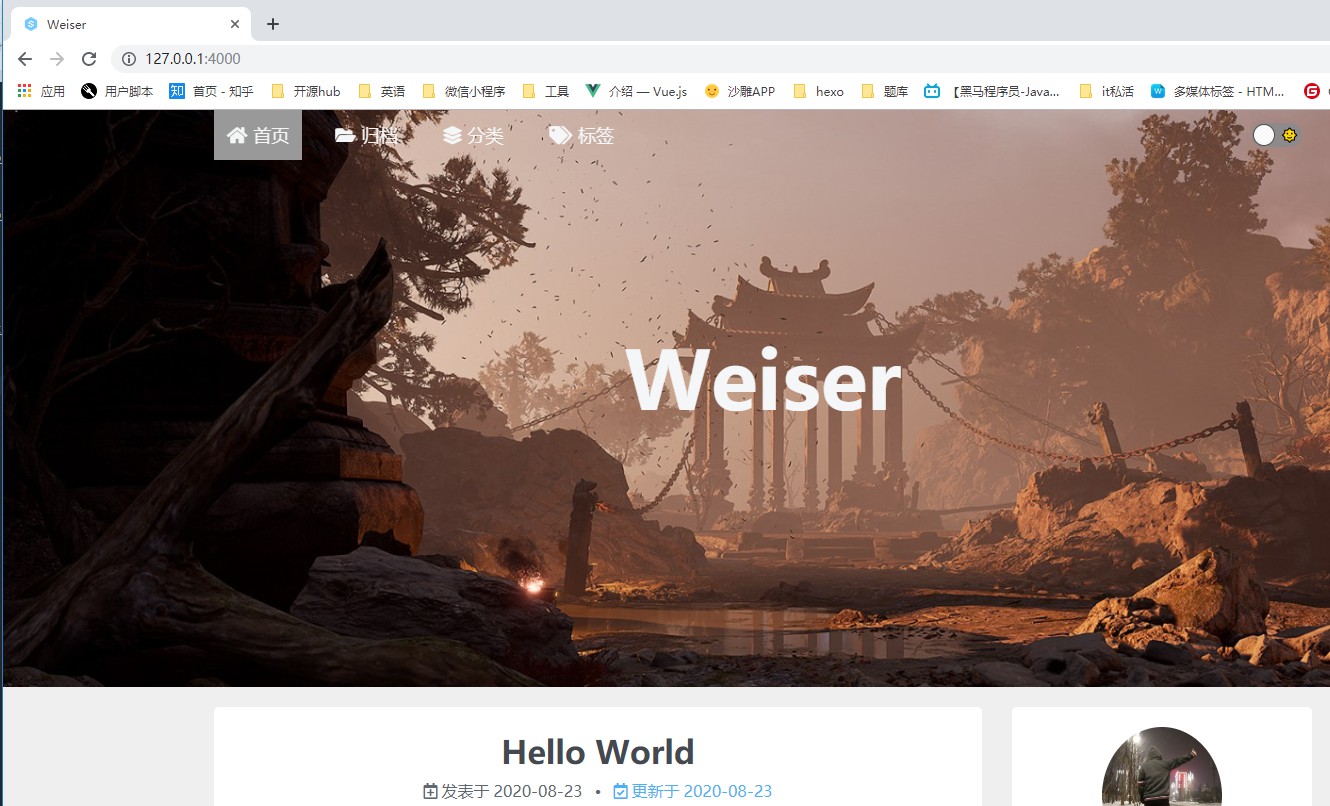Image resolution: width=1330 pixels, height=806 pixels.
Task: Open the 应用 apps bookmark
Action: tap(41, 91)
